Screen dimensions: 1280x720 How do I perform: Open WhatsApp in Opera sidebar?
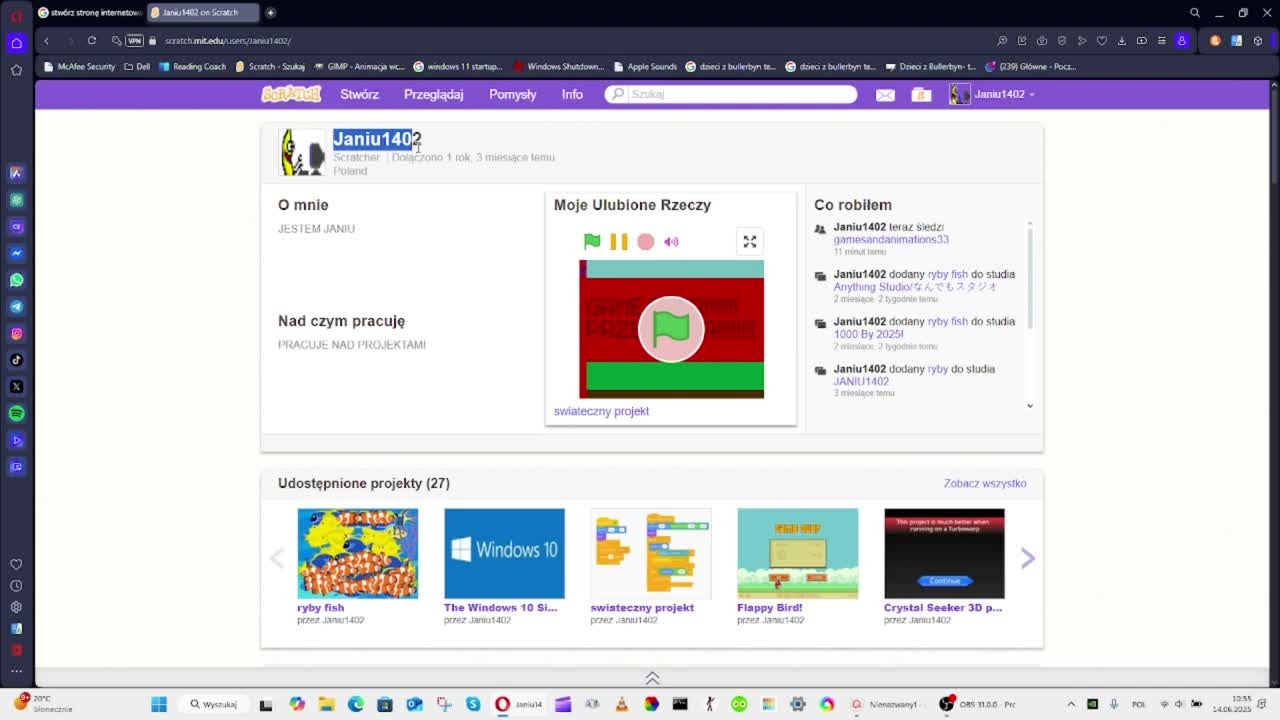pos(16,280)
